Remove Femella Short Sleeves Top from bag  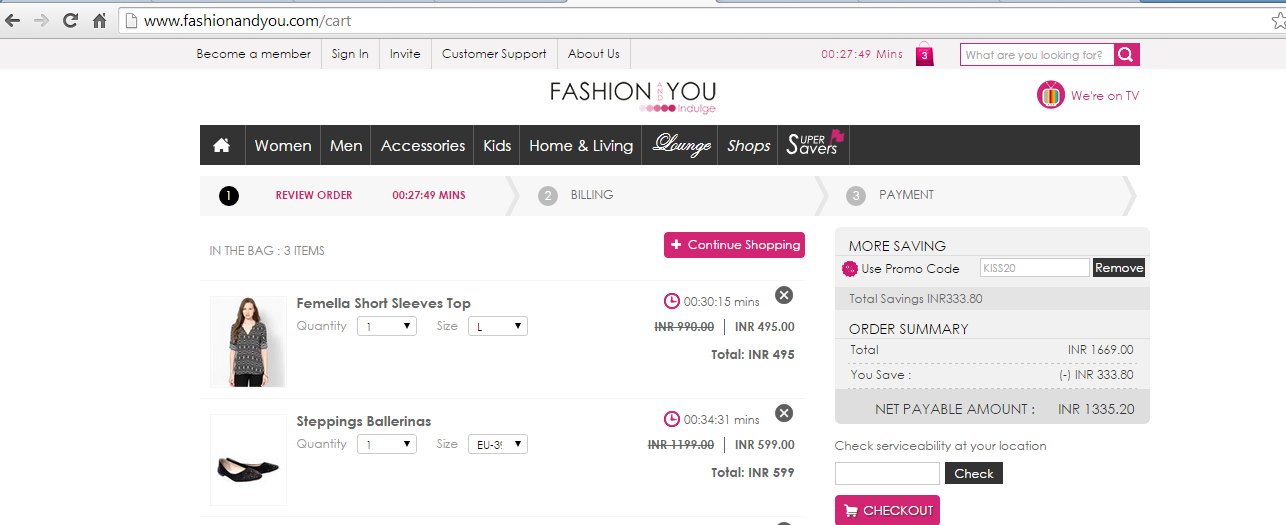pyautogui.click(x=784, y=295)
